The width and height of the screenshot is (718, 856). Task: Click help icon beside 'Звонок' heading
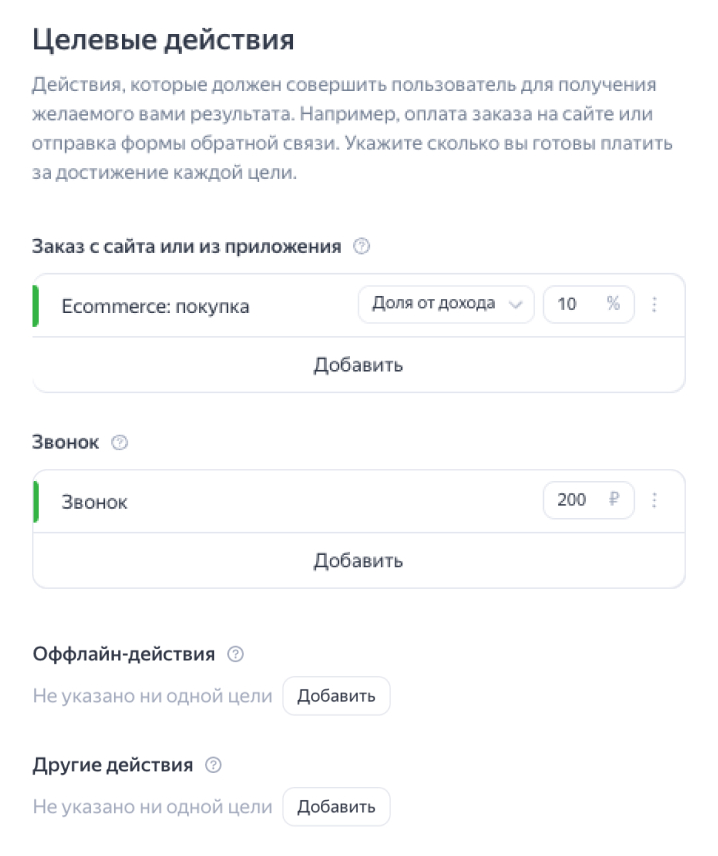click(120, 442)
